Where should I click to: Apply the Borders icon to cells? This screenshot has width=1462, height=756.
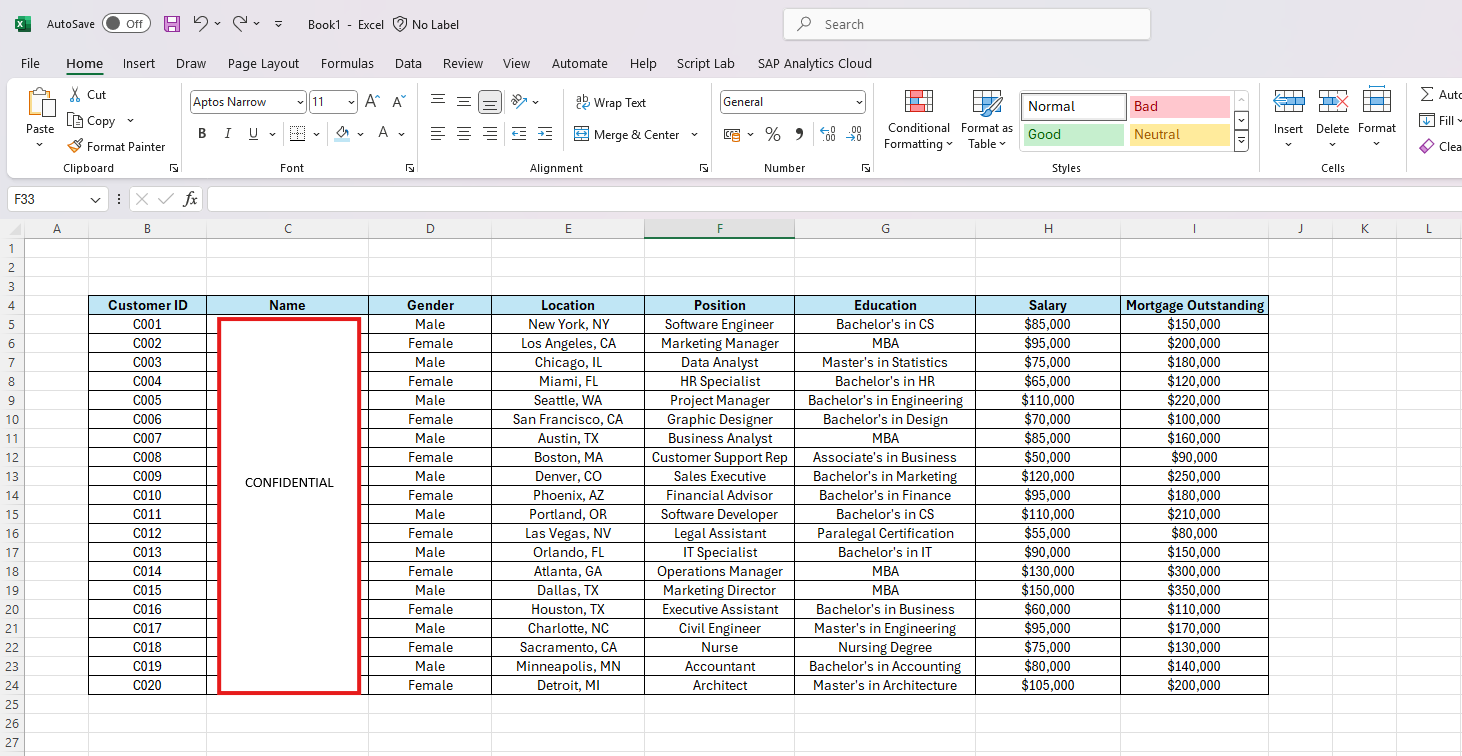[x=297, y=134]
